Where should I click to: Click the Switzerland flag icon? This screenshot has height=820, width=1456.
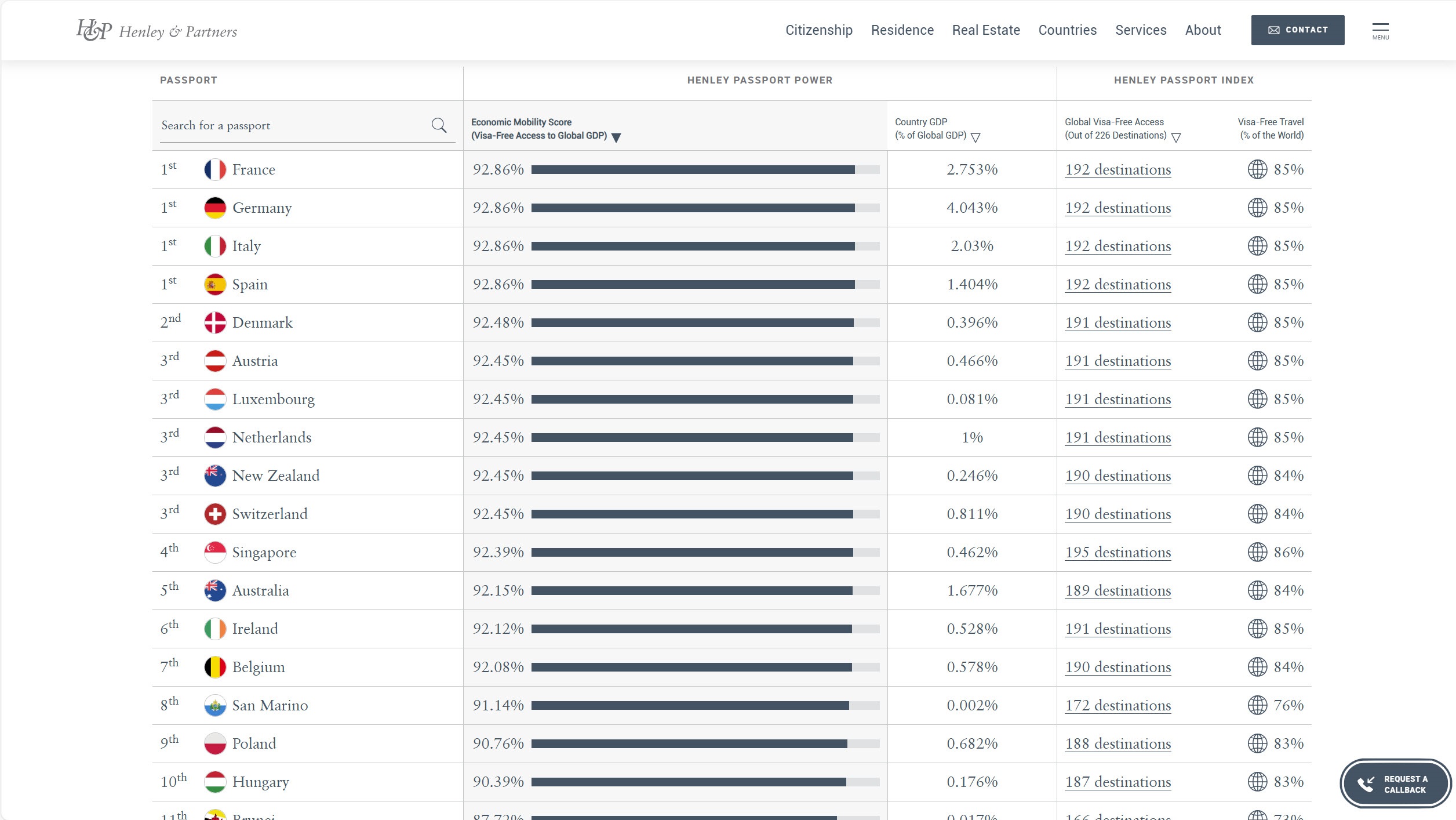pos(215,514)
